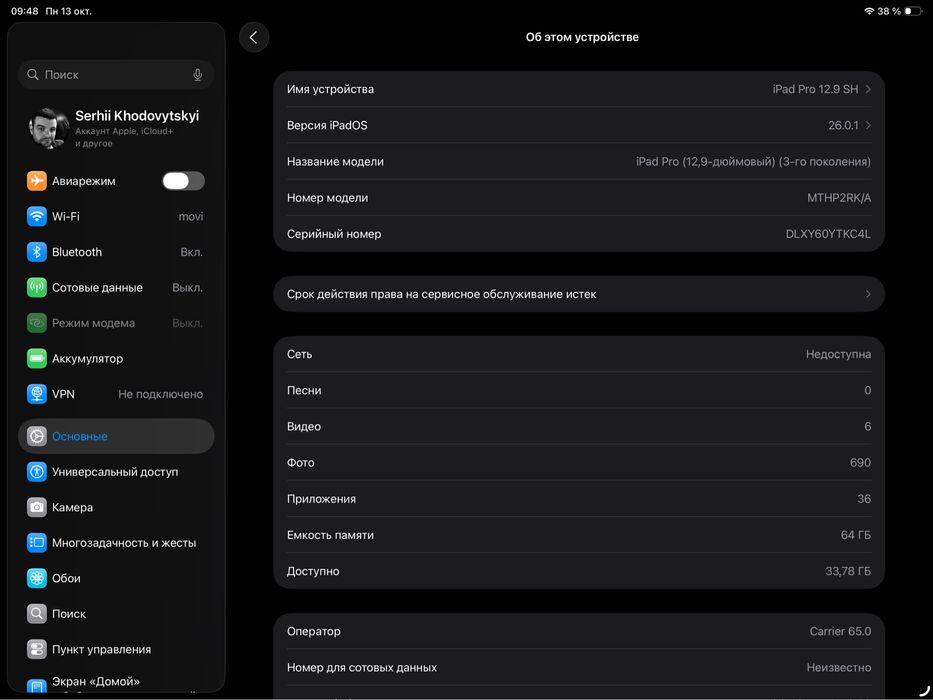Select Аккумулятор in sidebar
This screenshot has height=700, width=933.
coord(116,359)
